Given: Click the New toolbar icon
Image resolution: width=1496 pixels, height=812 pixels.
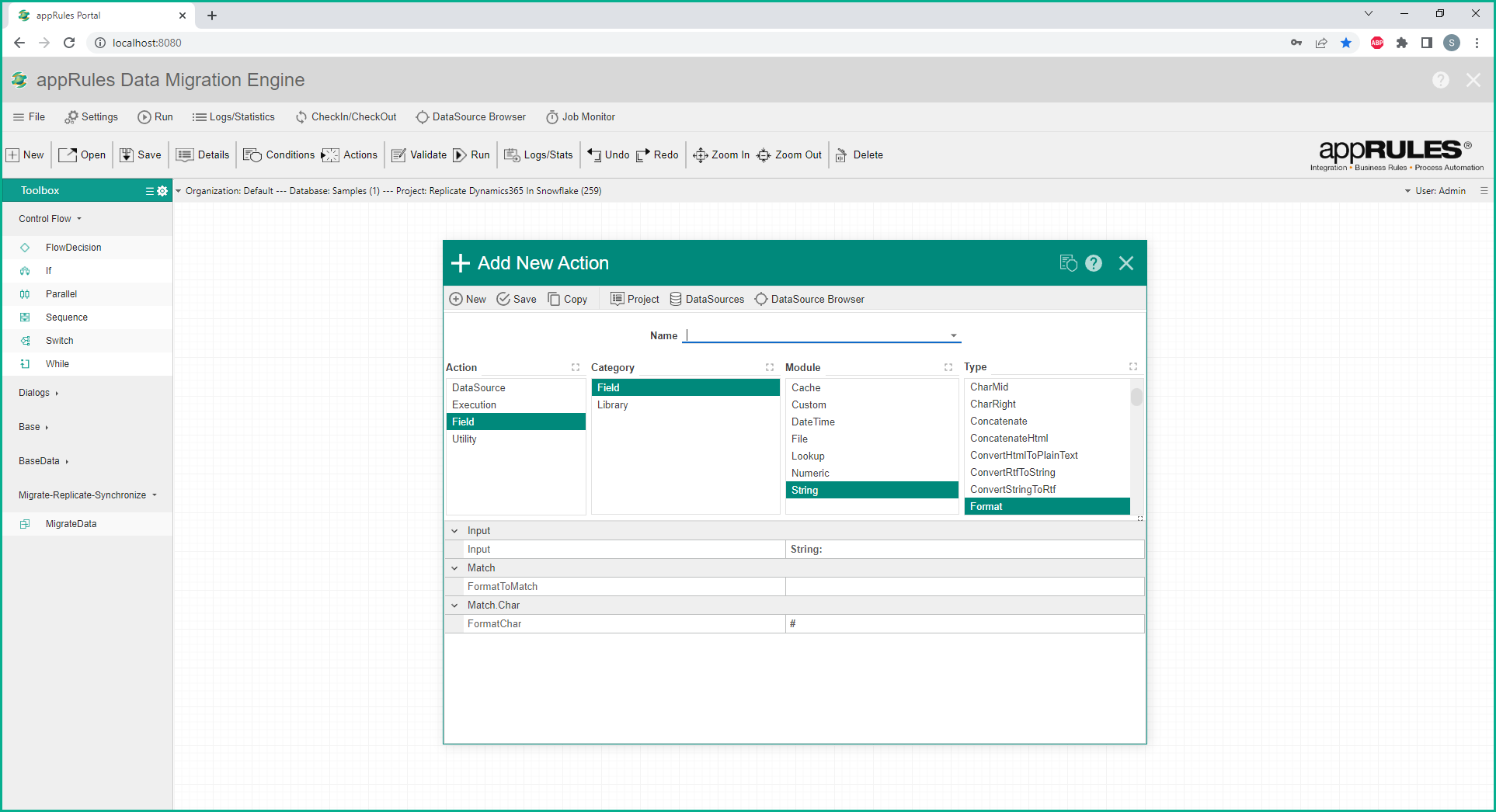Looking at the screenshot, I should (13, 155).
